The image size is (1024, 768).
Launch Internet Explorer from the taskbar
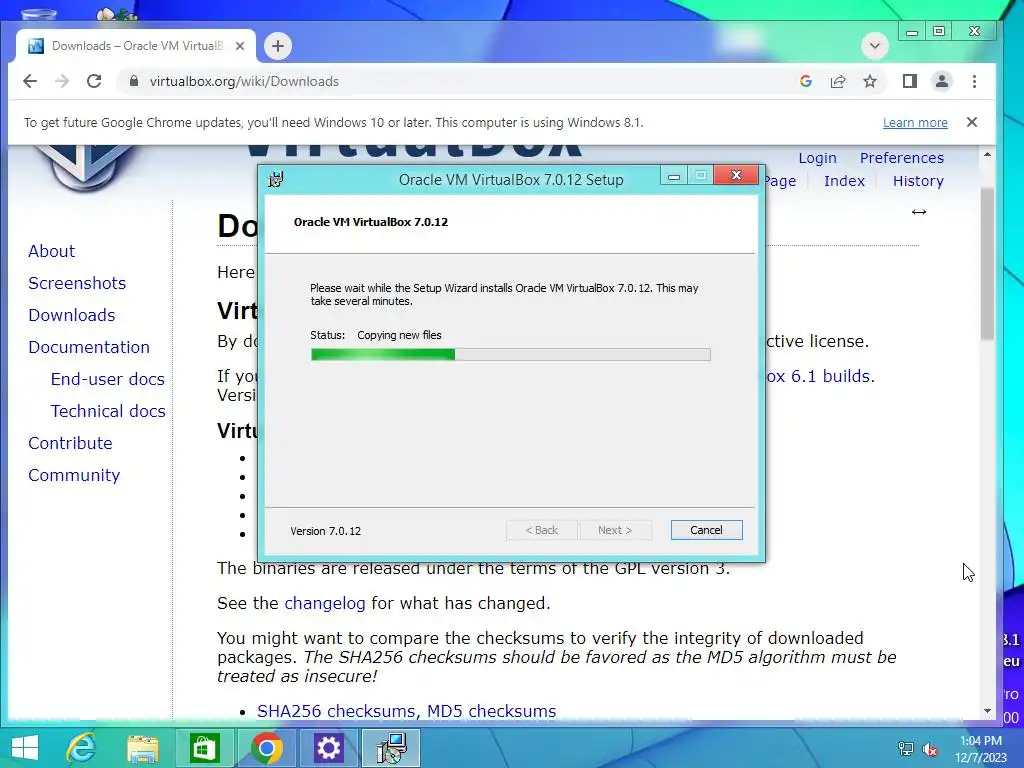pyautogui.click(x=81, y=748)
